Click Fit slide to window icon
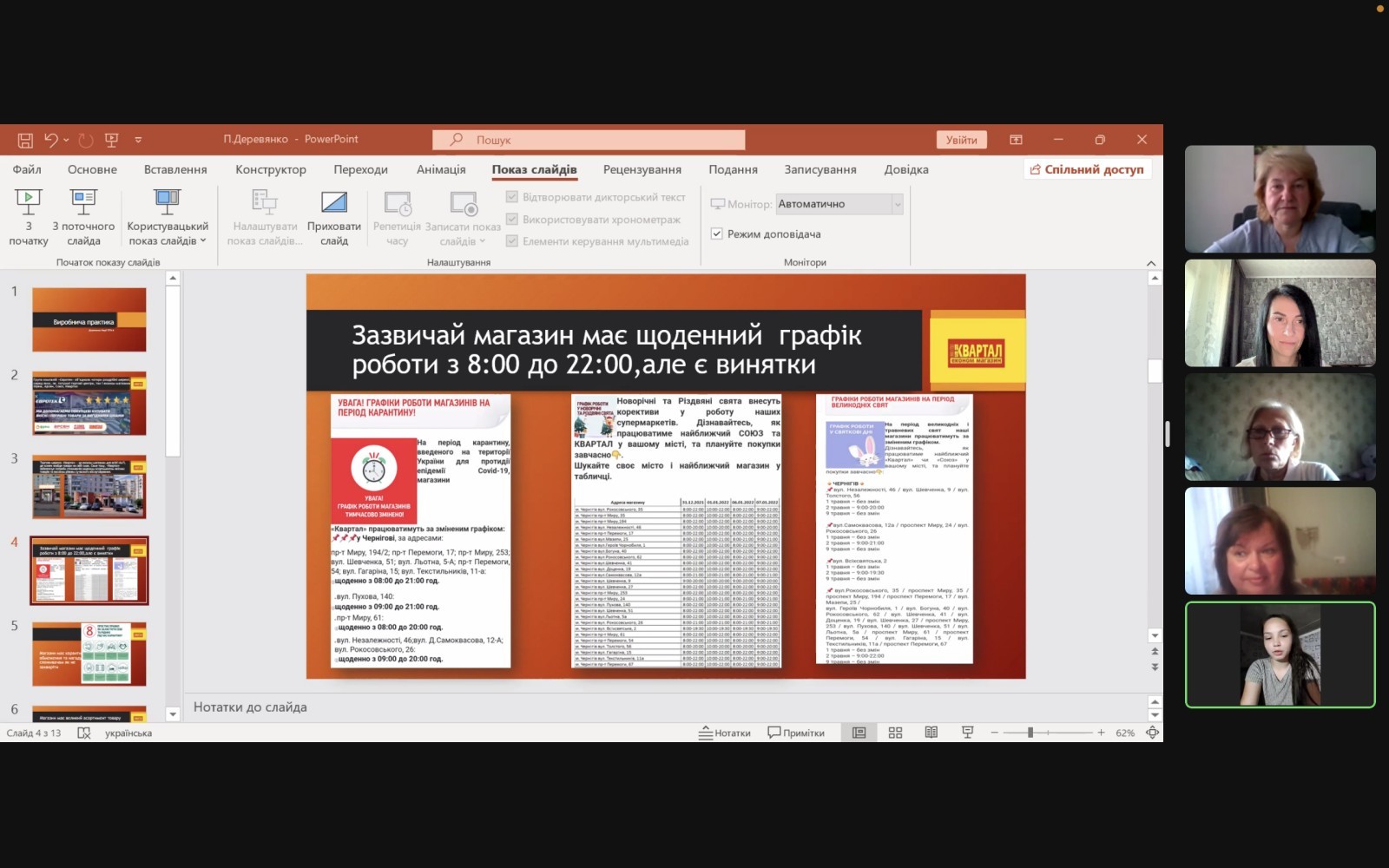Screen dimensions: 1389x868 tap(1152, 733)
